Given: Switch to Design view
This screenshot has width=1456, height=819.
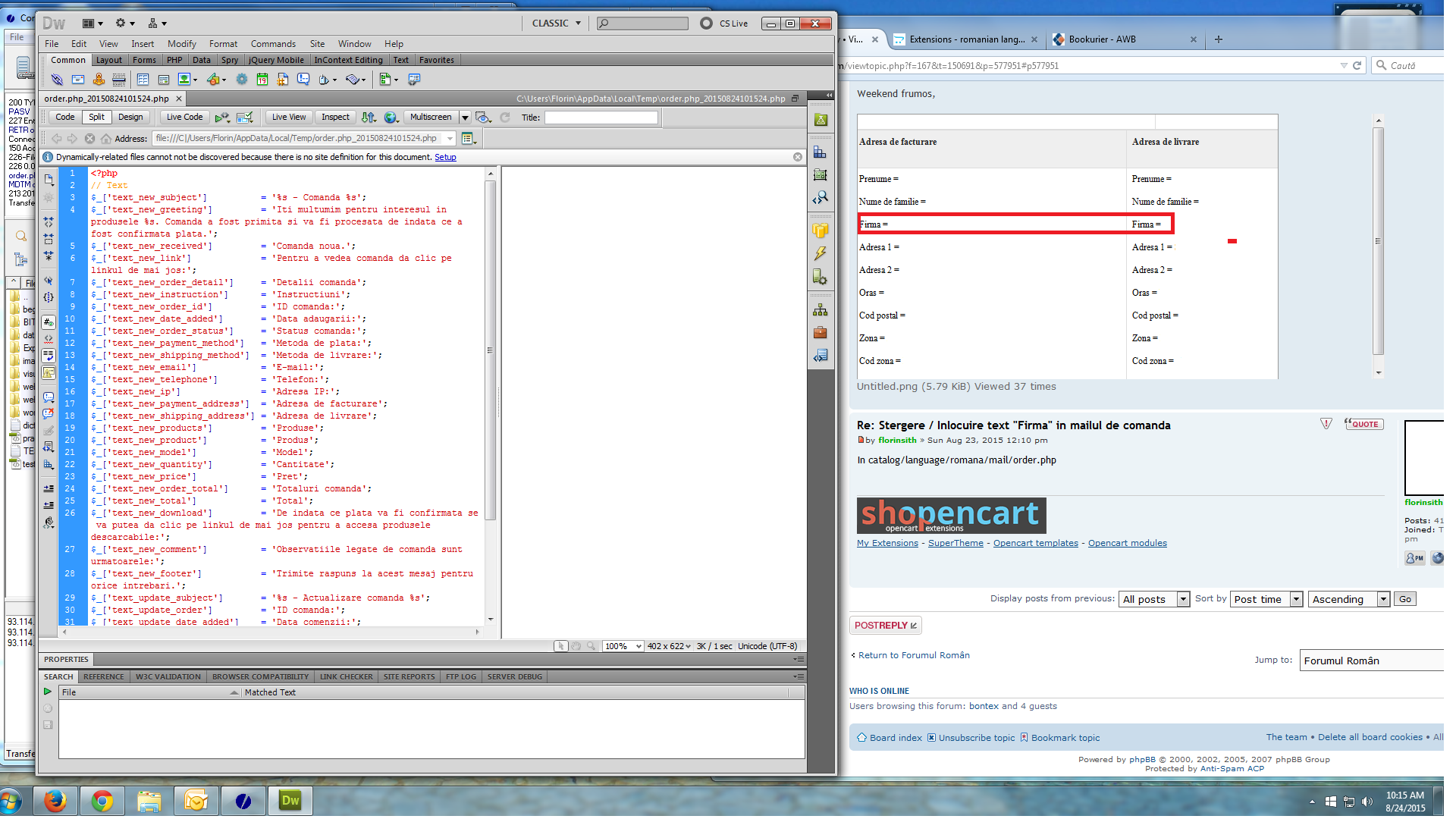Looking at the screenshot, I should pos(130,117).
